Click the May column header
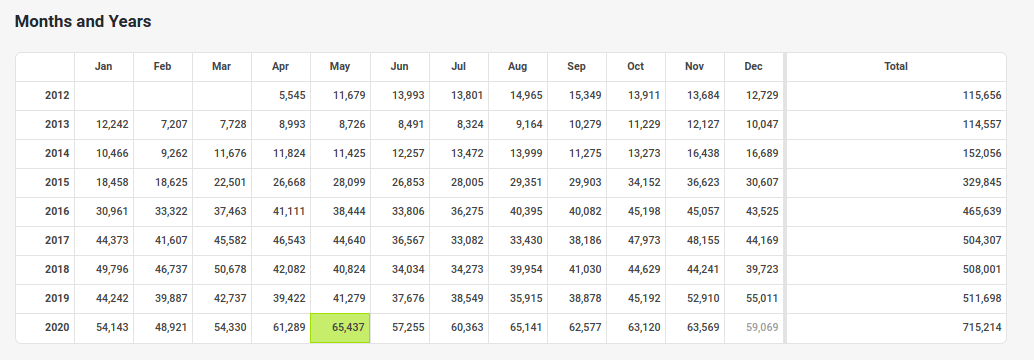Viewport: 1034px width, 360px height. [x=340, y=67]
